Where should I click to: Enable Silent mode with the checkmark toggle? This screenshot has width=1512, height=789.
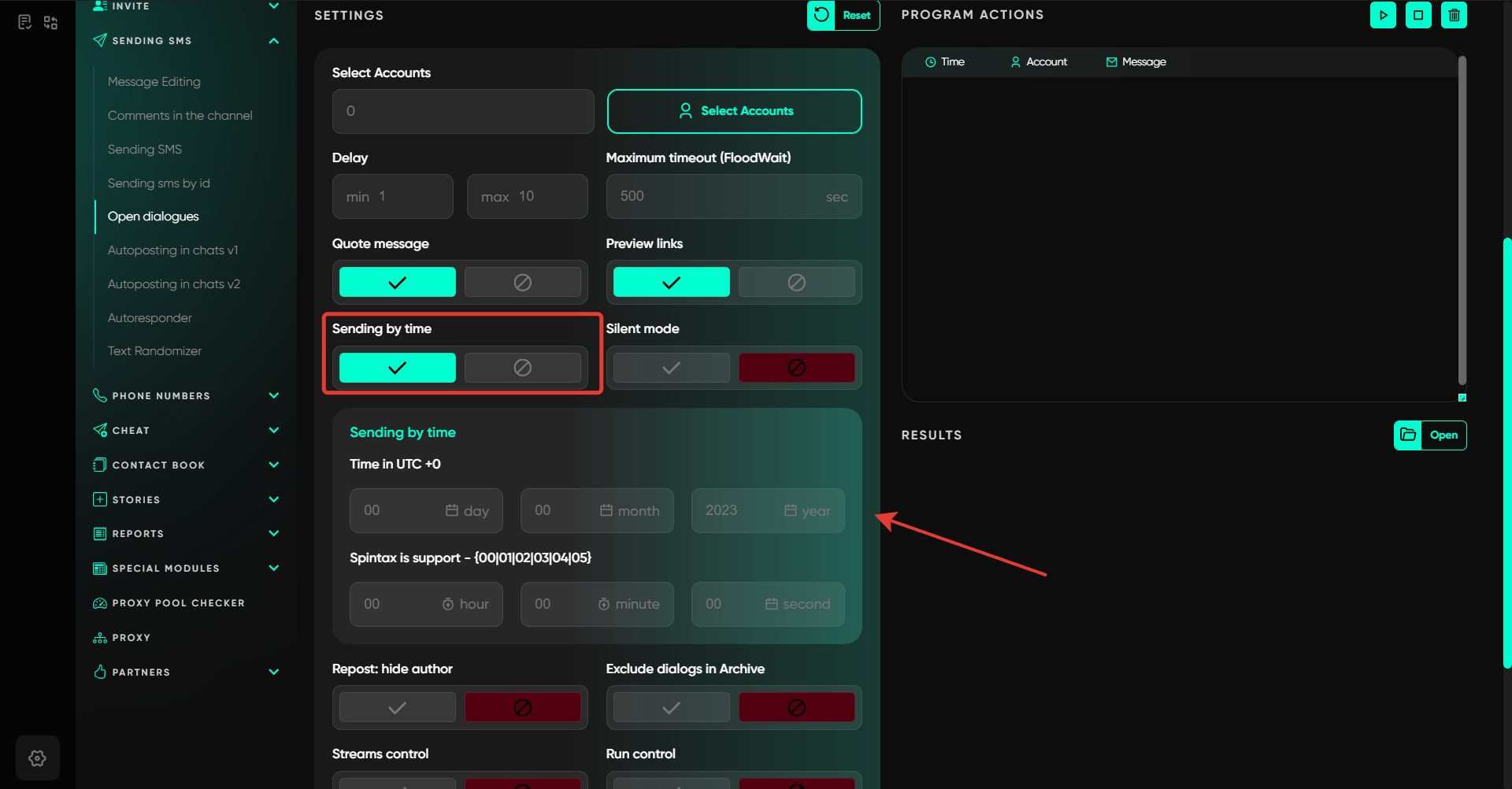[x=671, y=368]
